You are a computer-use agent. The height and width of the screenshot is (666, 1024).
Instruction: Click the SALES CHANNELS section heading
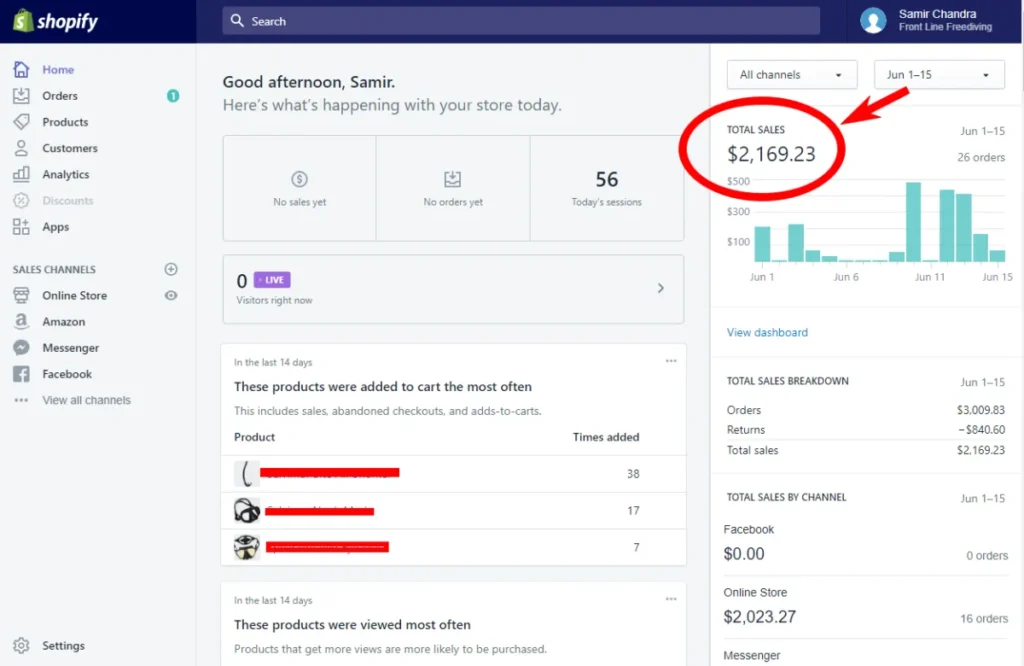click(x=54, y=270)
